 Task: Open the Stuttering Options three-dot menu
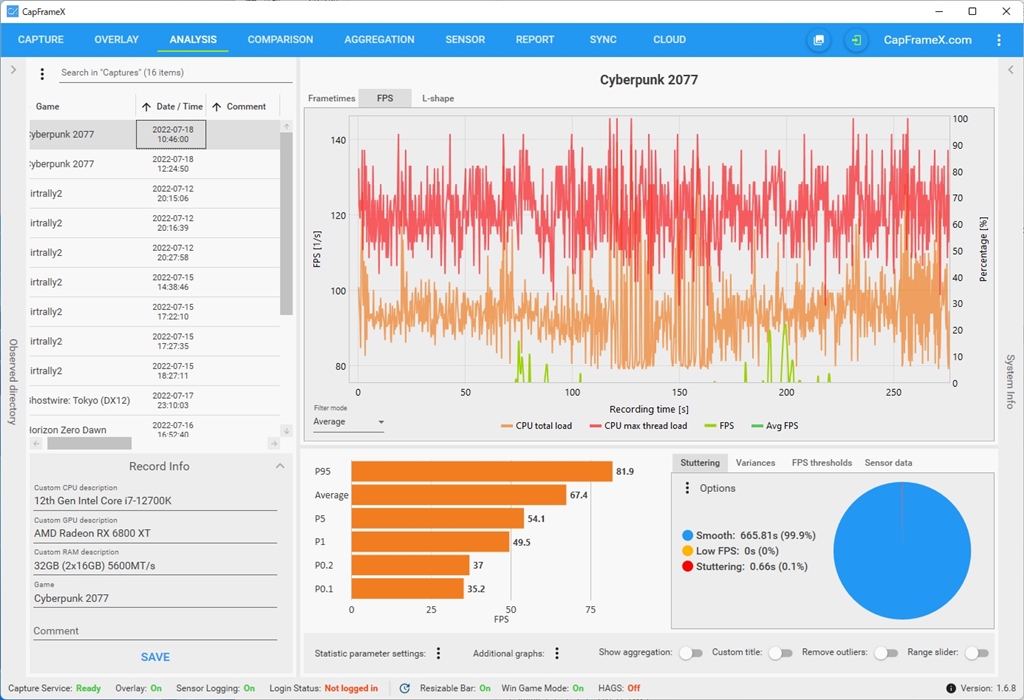687,488
